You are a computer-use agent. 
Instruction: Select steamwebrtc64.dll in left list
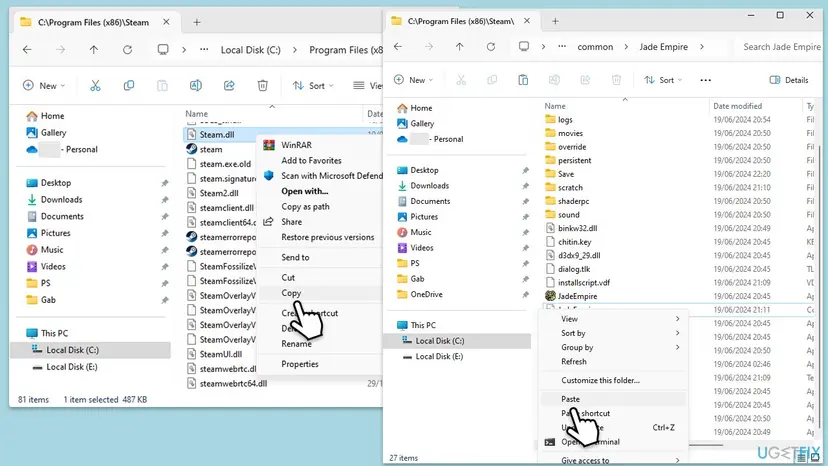click(233, 384)
